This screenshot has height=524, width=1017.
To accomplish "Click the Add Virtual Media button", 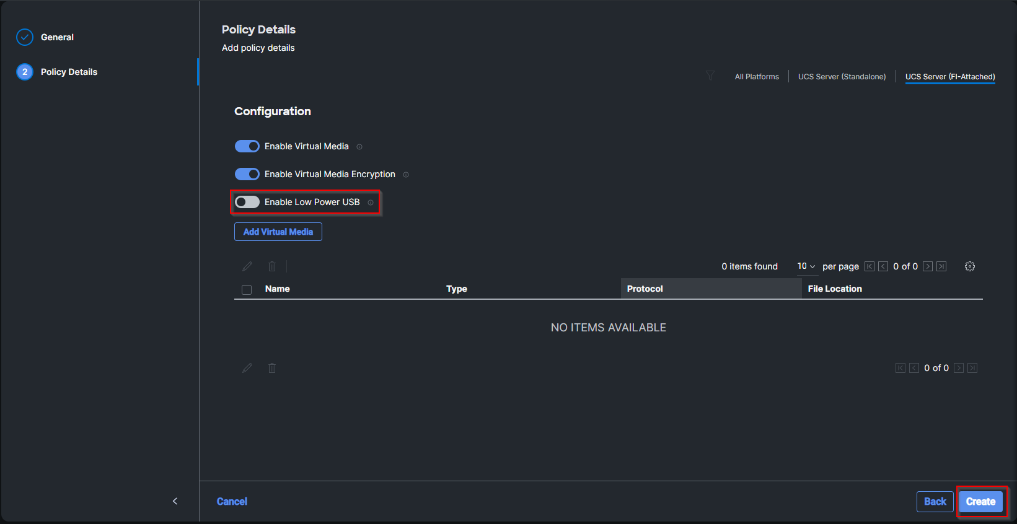I will pyautogui.click(x=278, y=232).
